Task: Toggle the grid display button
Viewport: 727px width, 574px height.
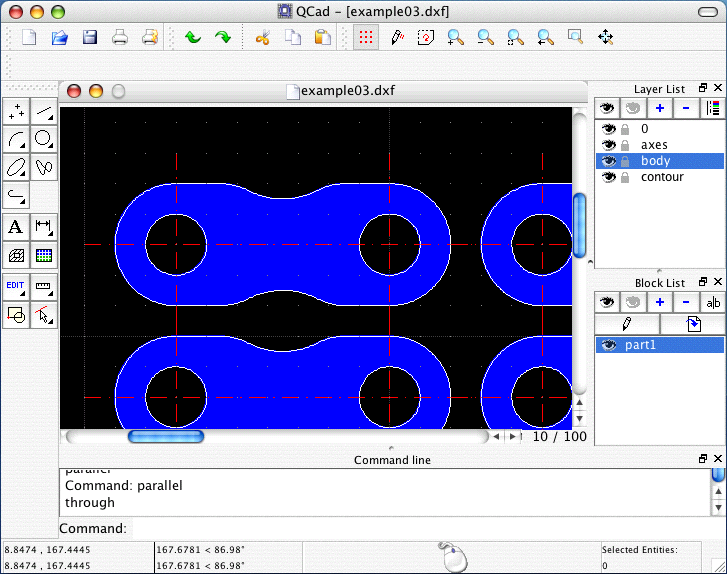Action: (366, 38)
